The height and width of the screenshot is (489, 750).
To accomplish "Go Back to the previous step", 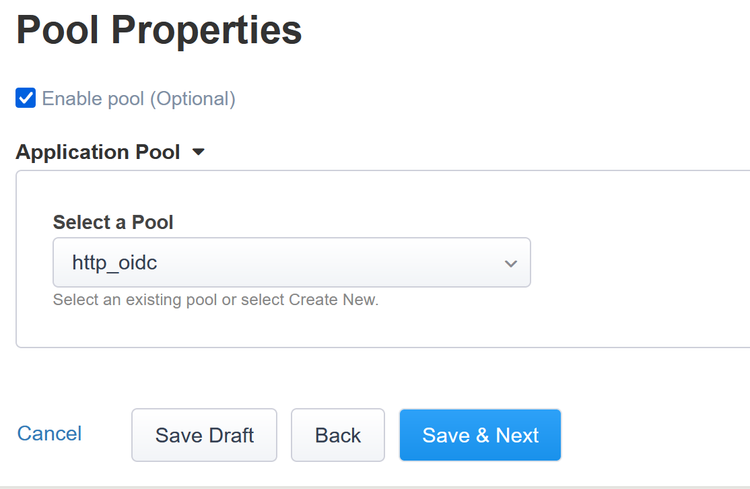I will point(338,435).
